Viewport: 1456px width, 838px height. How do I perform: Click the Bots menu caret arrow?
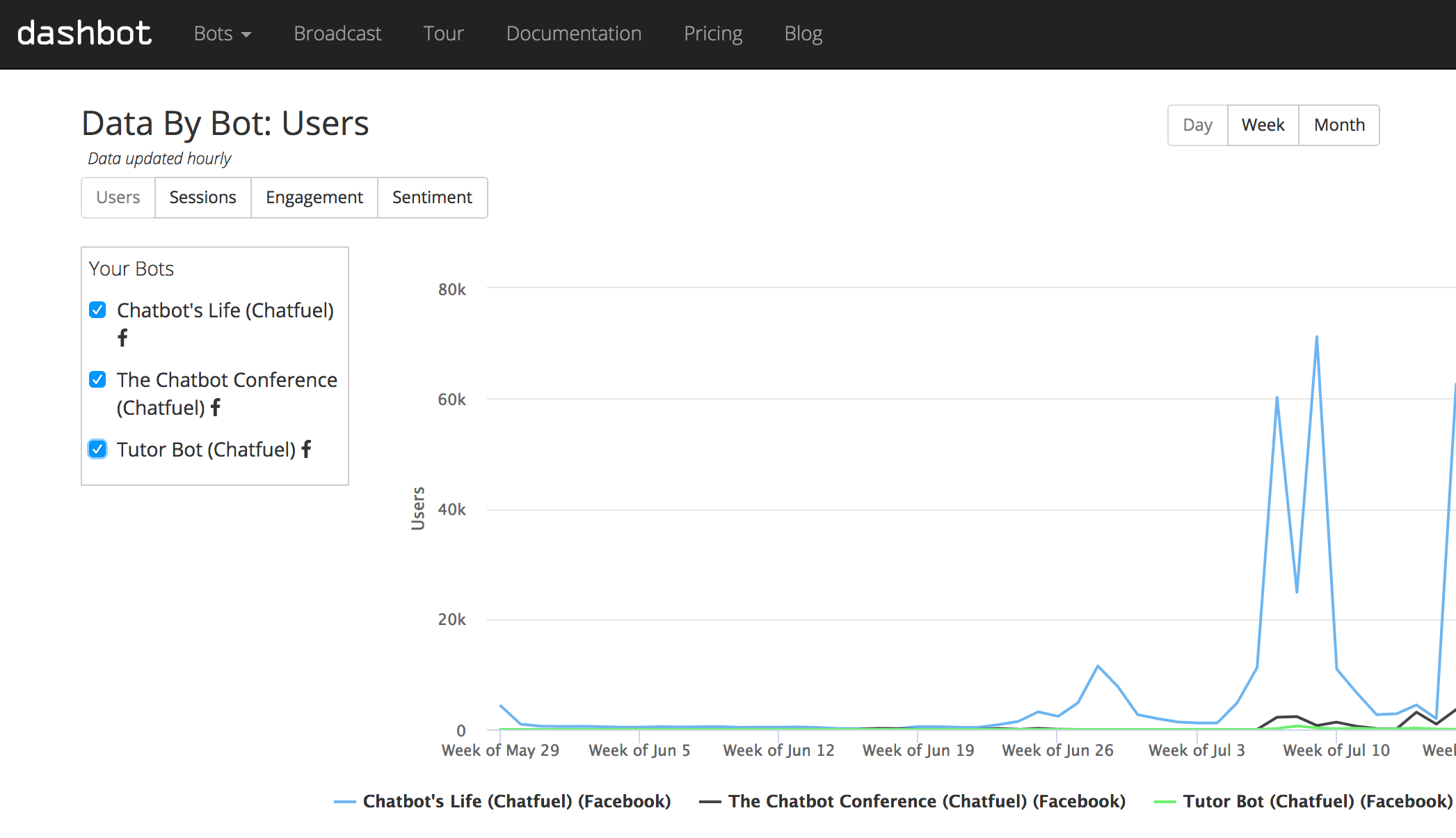coord(246,35)
